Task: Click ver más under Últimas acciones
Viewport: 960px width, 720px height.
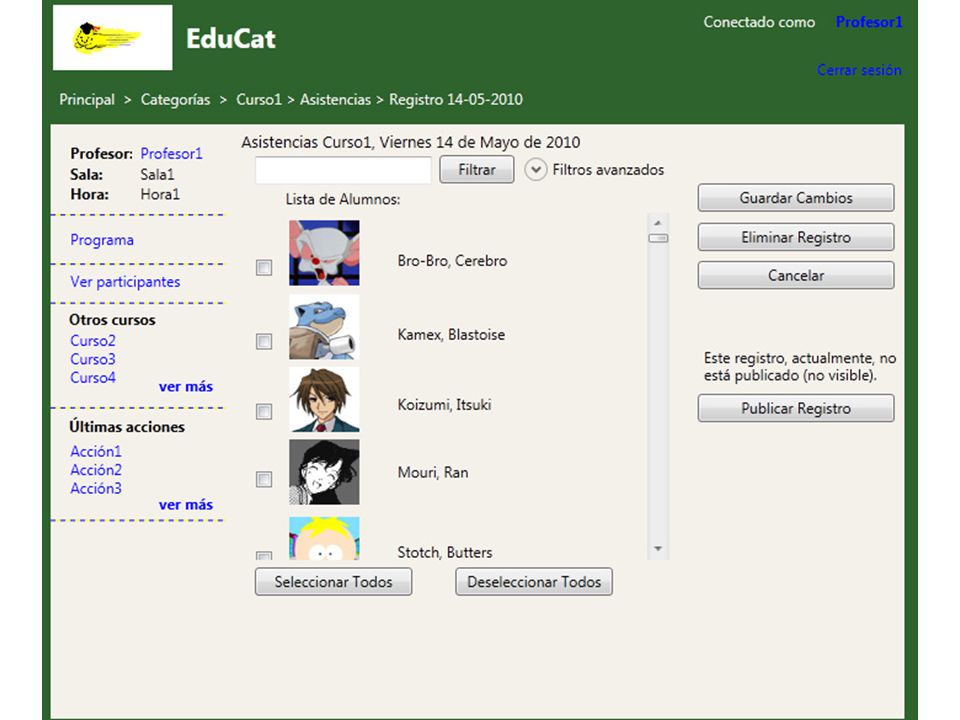Action: pyautogui.click(x=186, y=504)
